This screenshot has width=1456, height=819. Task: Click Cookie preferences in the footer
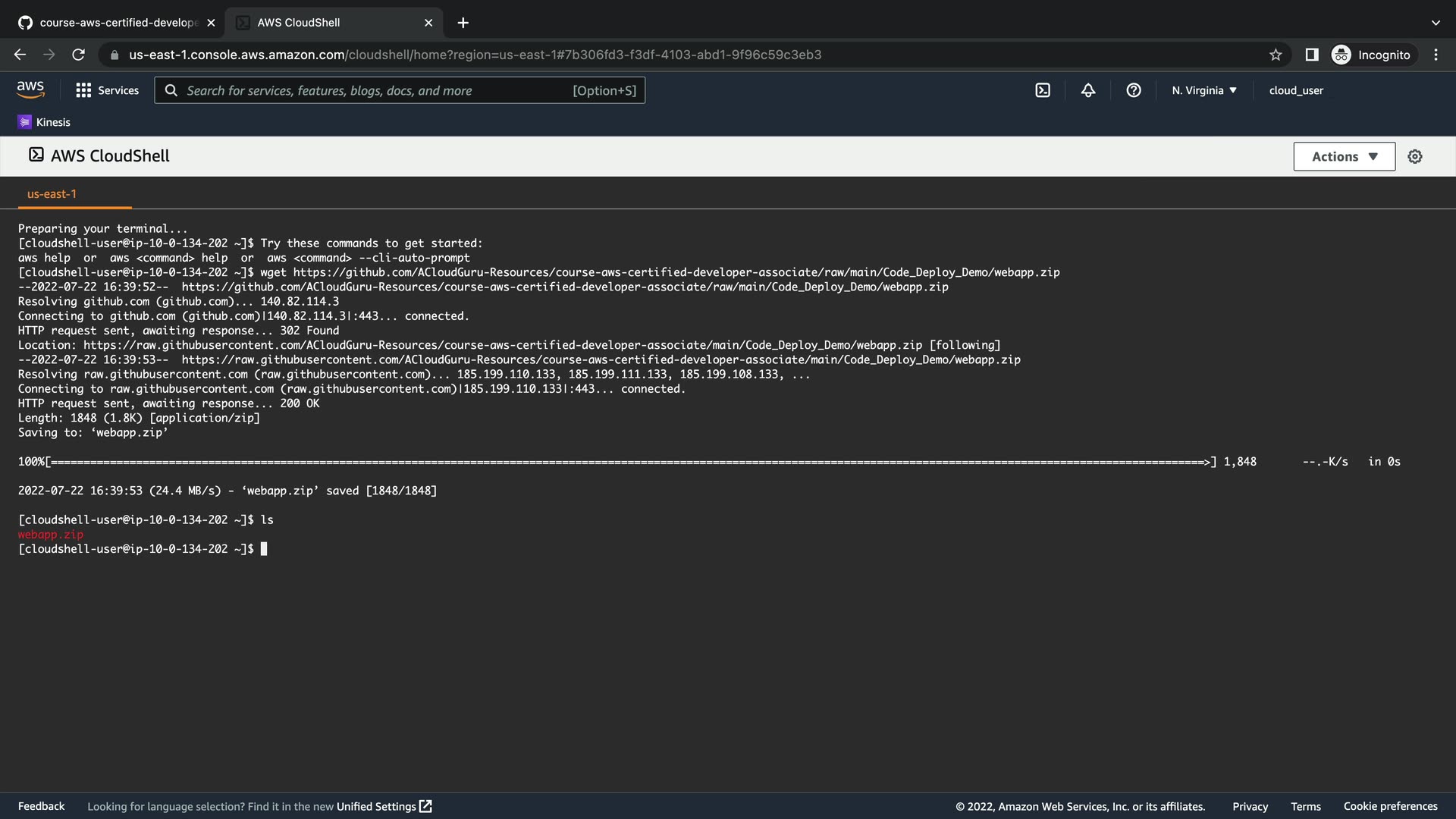tap(1390, 806)
